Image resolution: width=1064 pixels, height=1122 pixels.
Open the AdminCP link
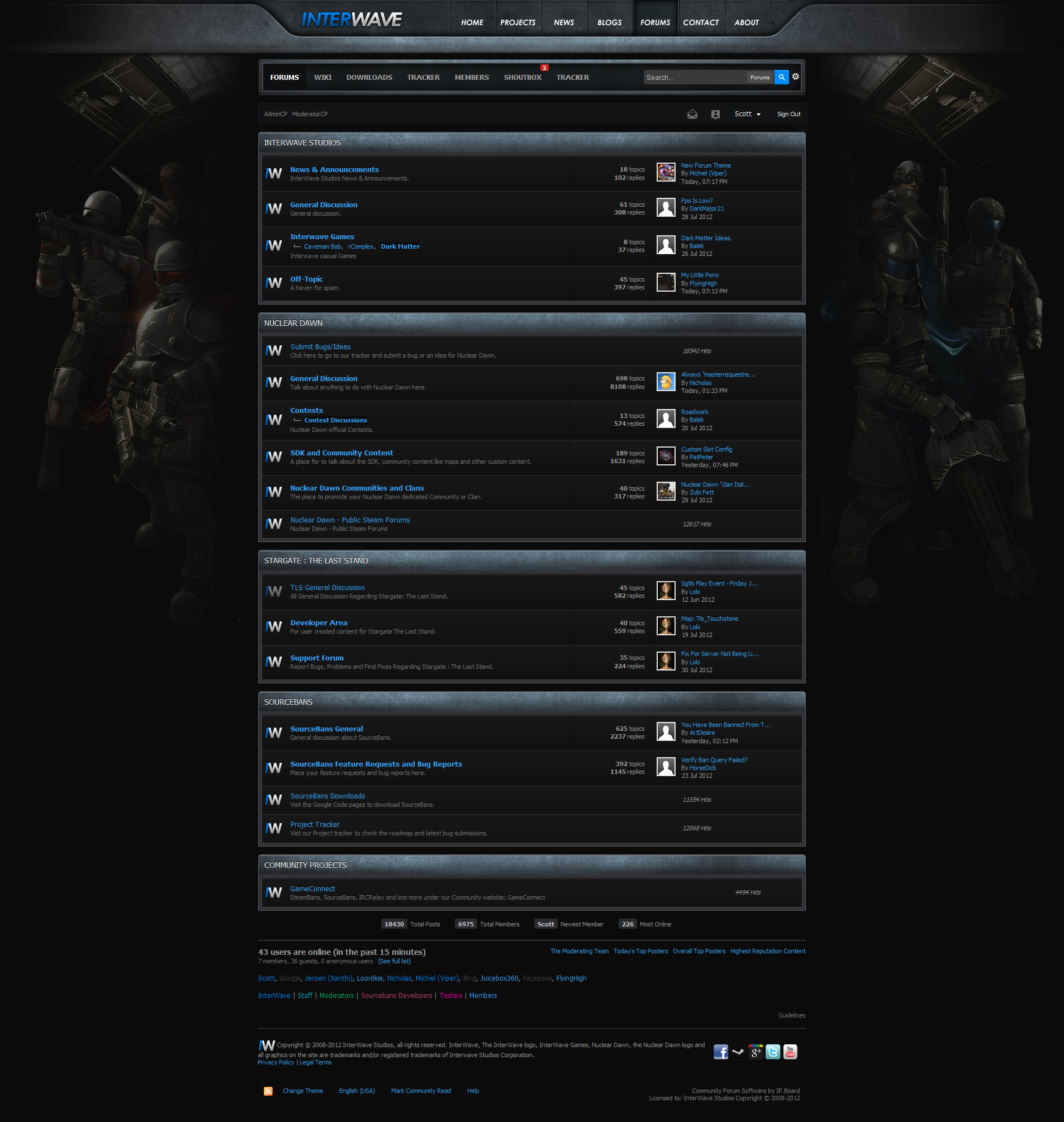click(275, 114)
